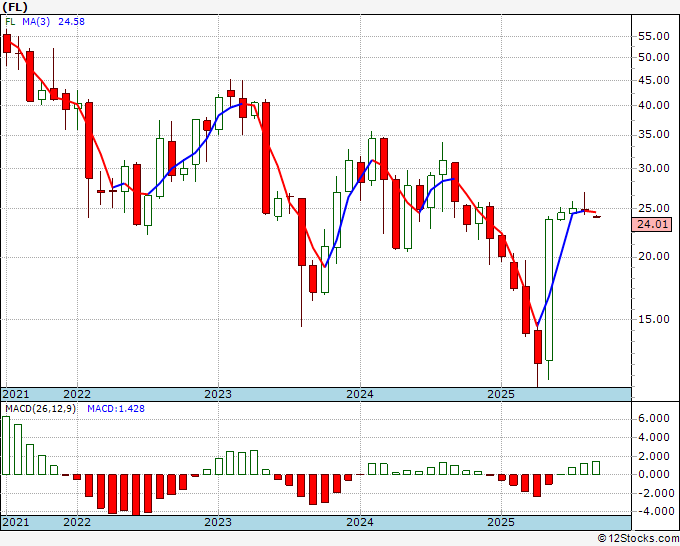Viewport: 680px width, 546px height.
Task: Open the 12Stocks.com copyright link
Action: tap(638, 539)
